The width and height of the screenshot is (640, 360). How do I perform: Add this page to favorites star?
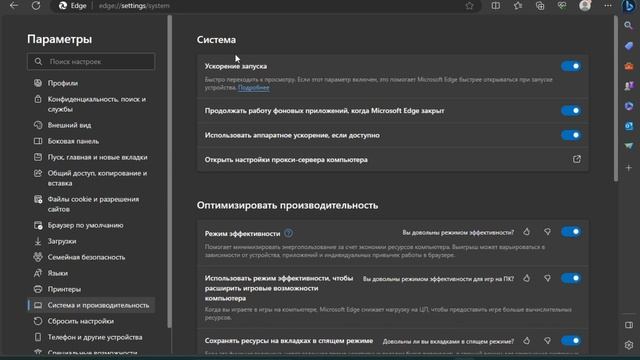(469, 6)
